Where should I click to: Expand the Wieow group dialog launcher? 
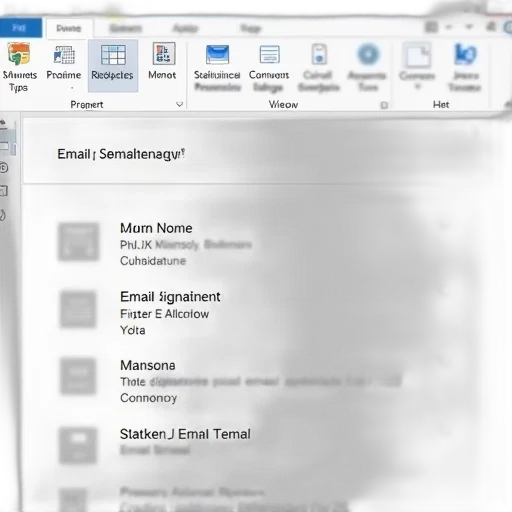tap(384, 105)
